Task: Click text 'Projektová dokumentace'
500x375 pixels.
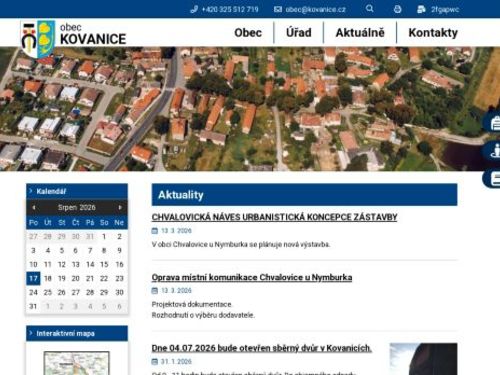Action: [x=192, y=304]
